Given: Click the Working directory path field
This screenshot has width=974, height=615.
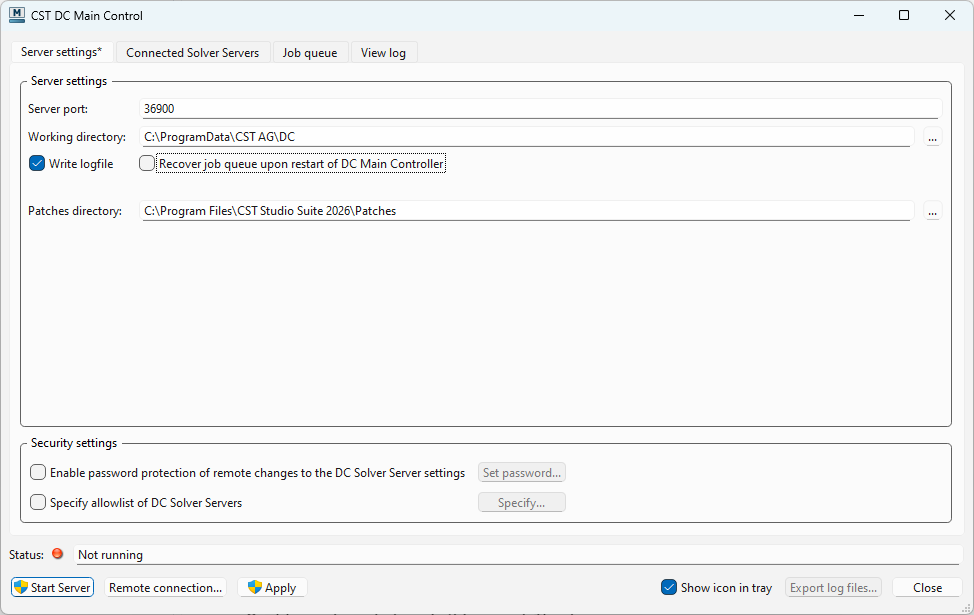Looking at the screenshot, I should pos(526,137).
